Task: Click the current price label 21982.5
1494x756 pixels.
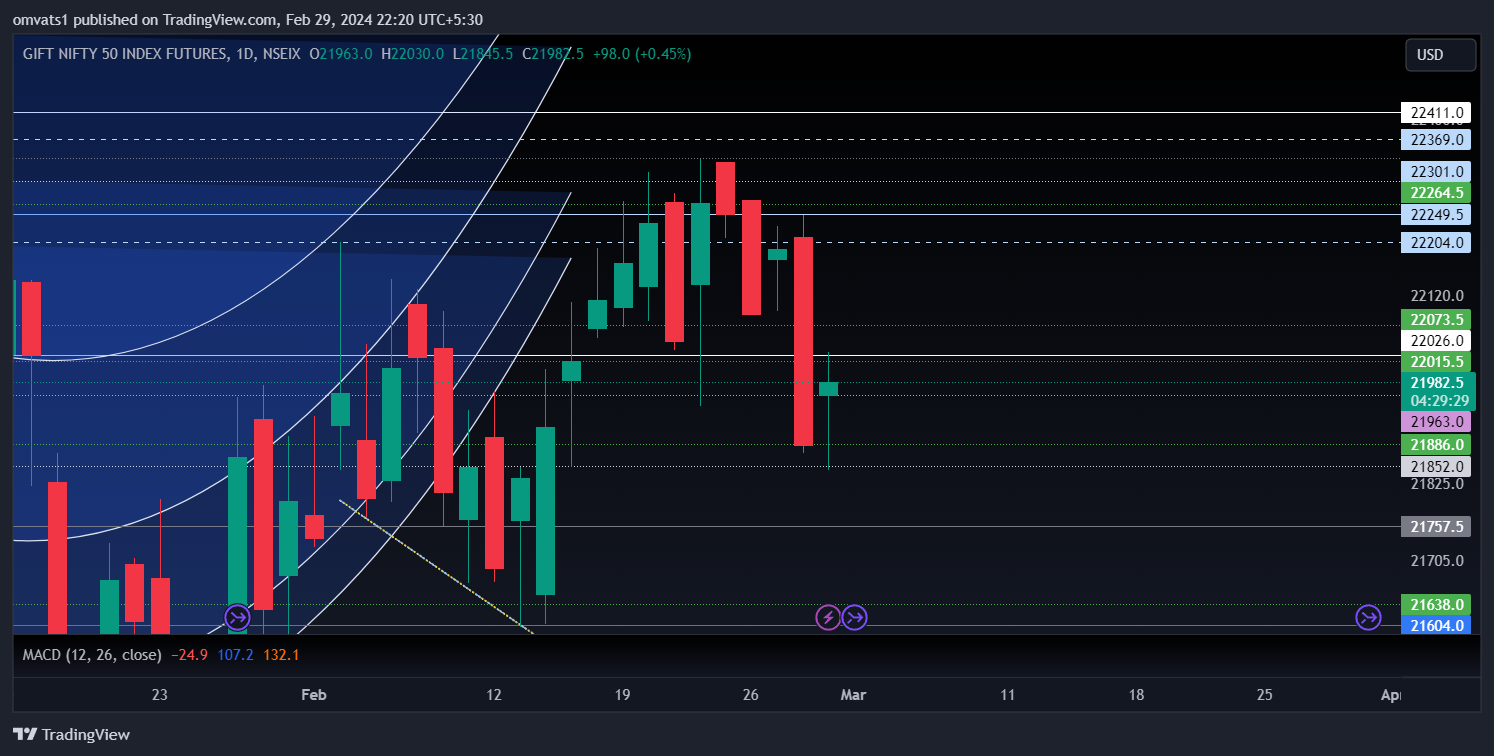Action: tap(1438, 383)
